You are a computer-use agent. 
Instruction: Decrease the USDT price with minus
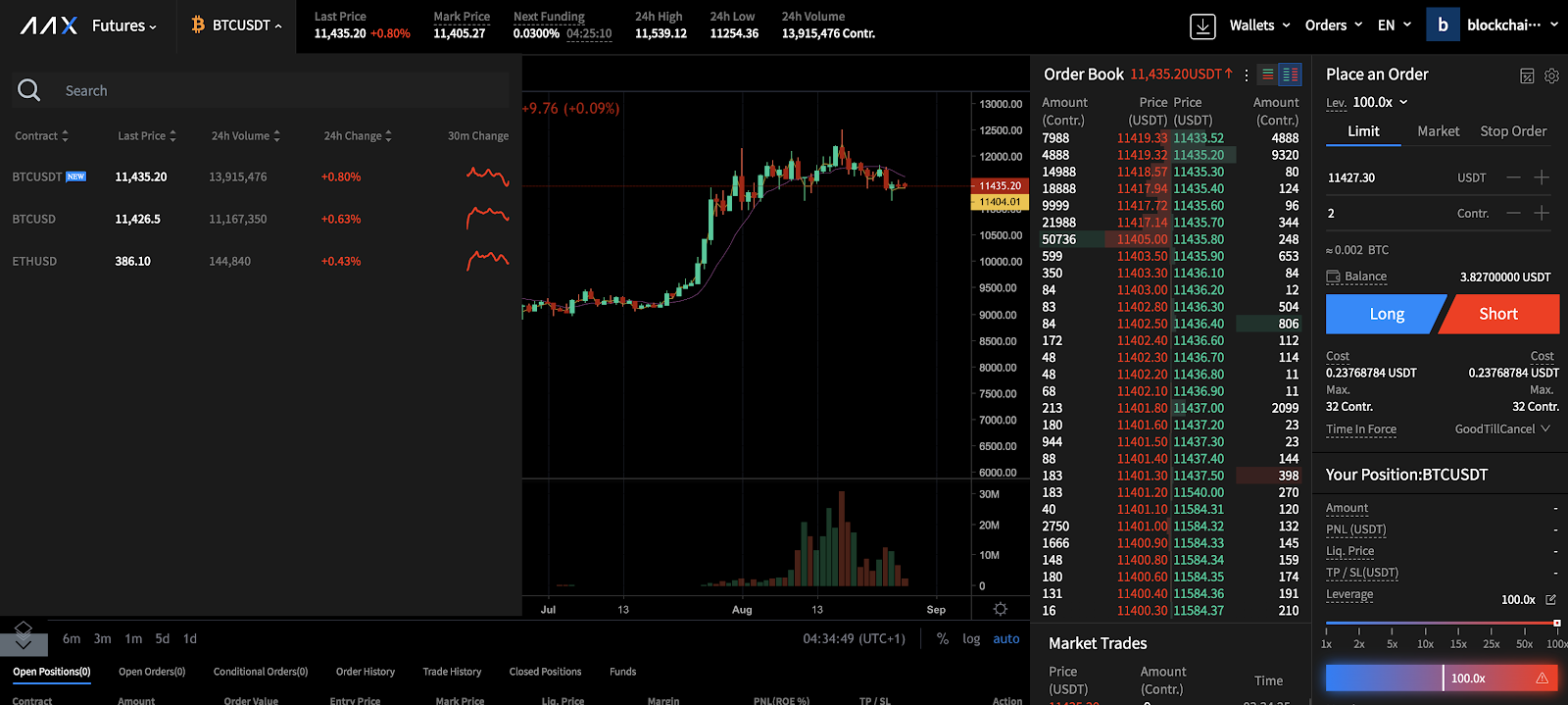click(x=1513, y=177)
